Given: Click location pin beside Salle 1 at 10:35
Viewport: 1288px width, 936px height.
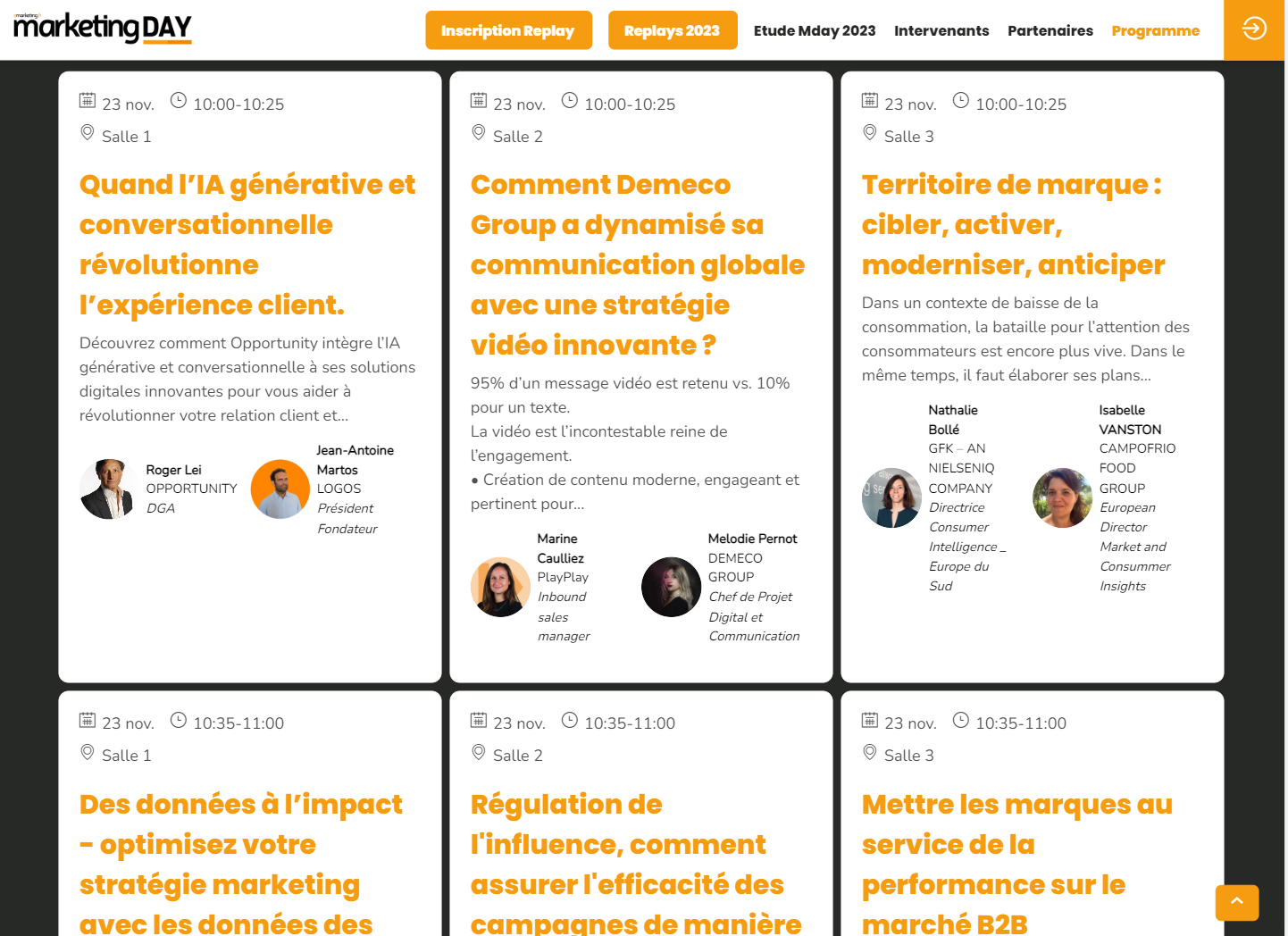Looking at the screenshot, I should coord(88,752).
